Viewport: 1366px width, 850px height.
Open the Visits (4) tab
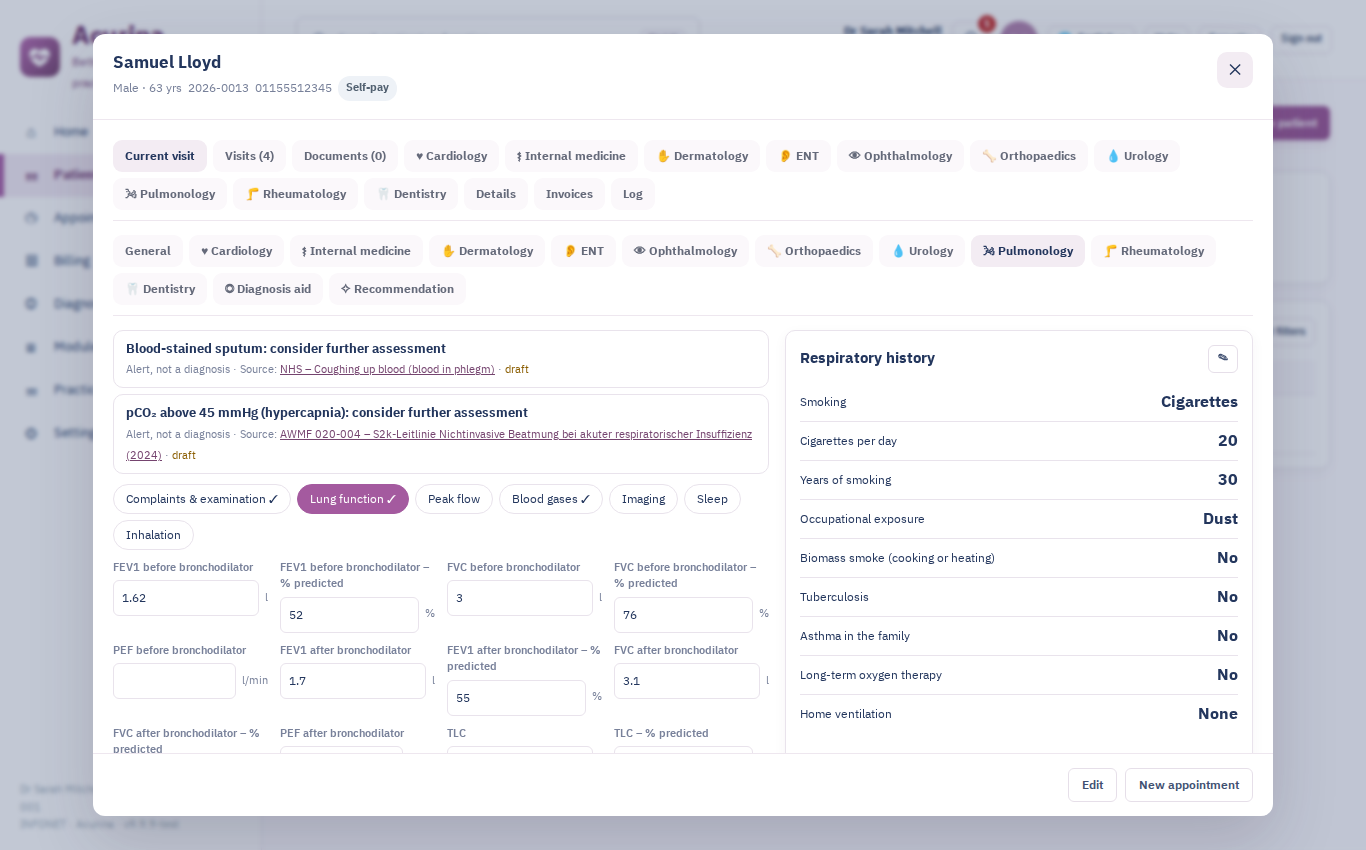click(x=249, y=156)
